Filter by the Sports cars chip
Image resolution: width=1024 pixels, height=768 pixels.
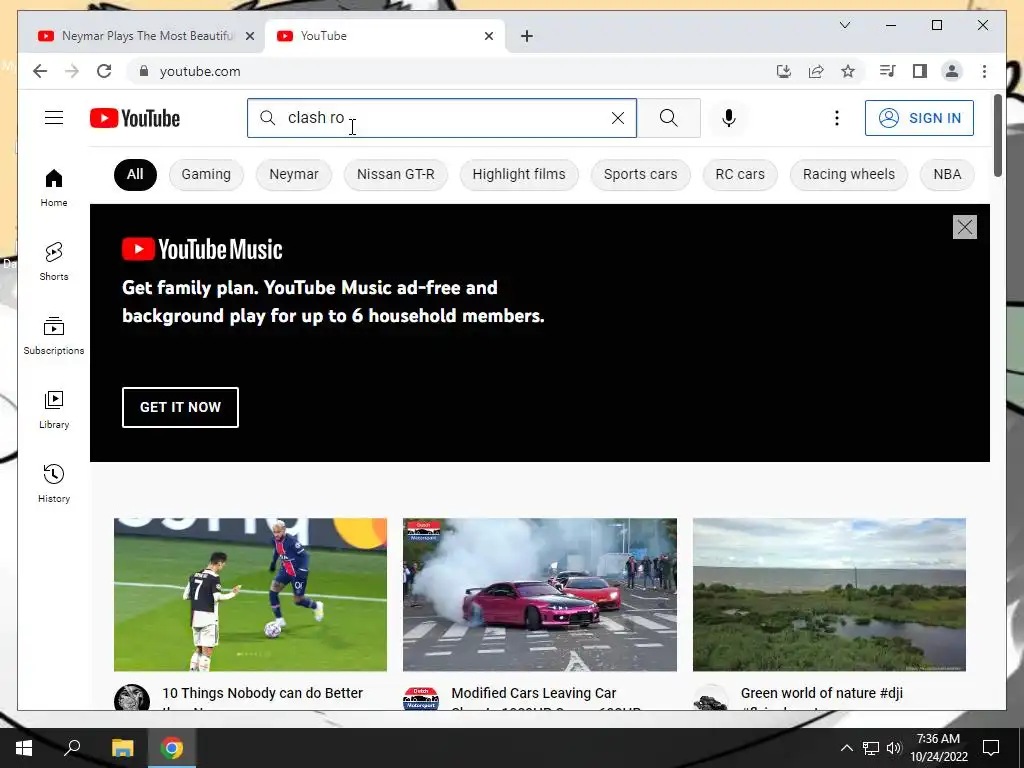click(641, 174)
